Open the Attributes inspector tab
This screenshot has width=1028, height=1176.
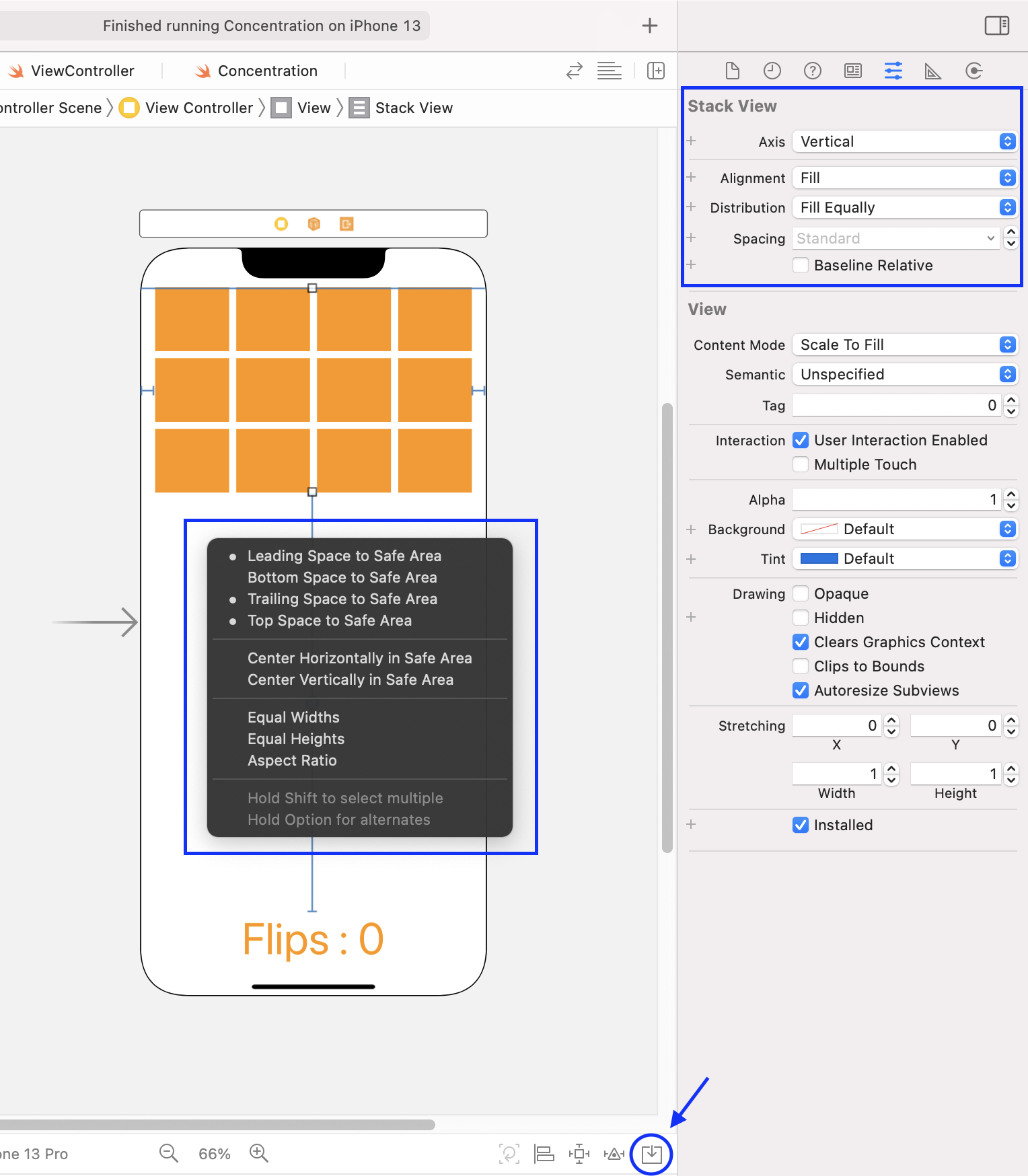click(x=893, y=71)
